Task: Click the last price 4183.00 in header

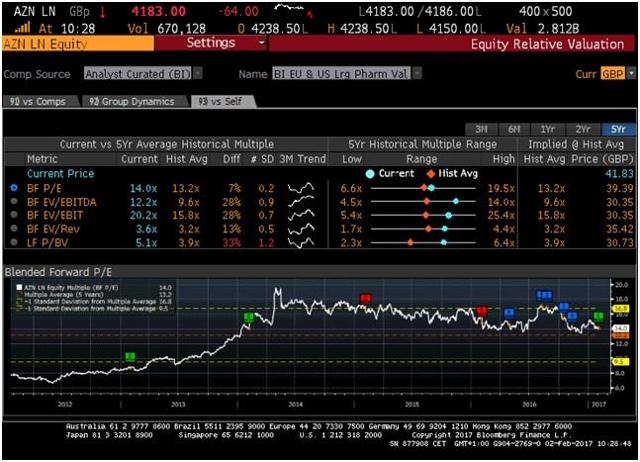Action: coord(158,11)
